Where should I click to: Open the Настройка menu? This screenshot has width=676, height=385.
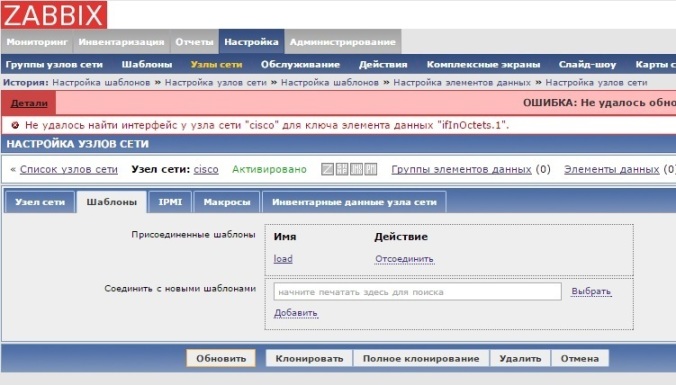click(x=251, y=42)
